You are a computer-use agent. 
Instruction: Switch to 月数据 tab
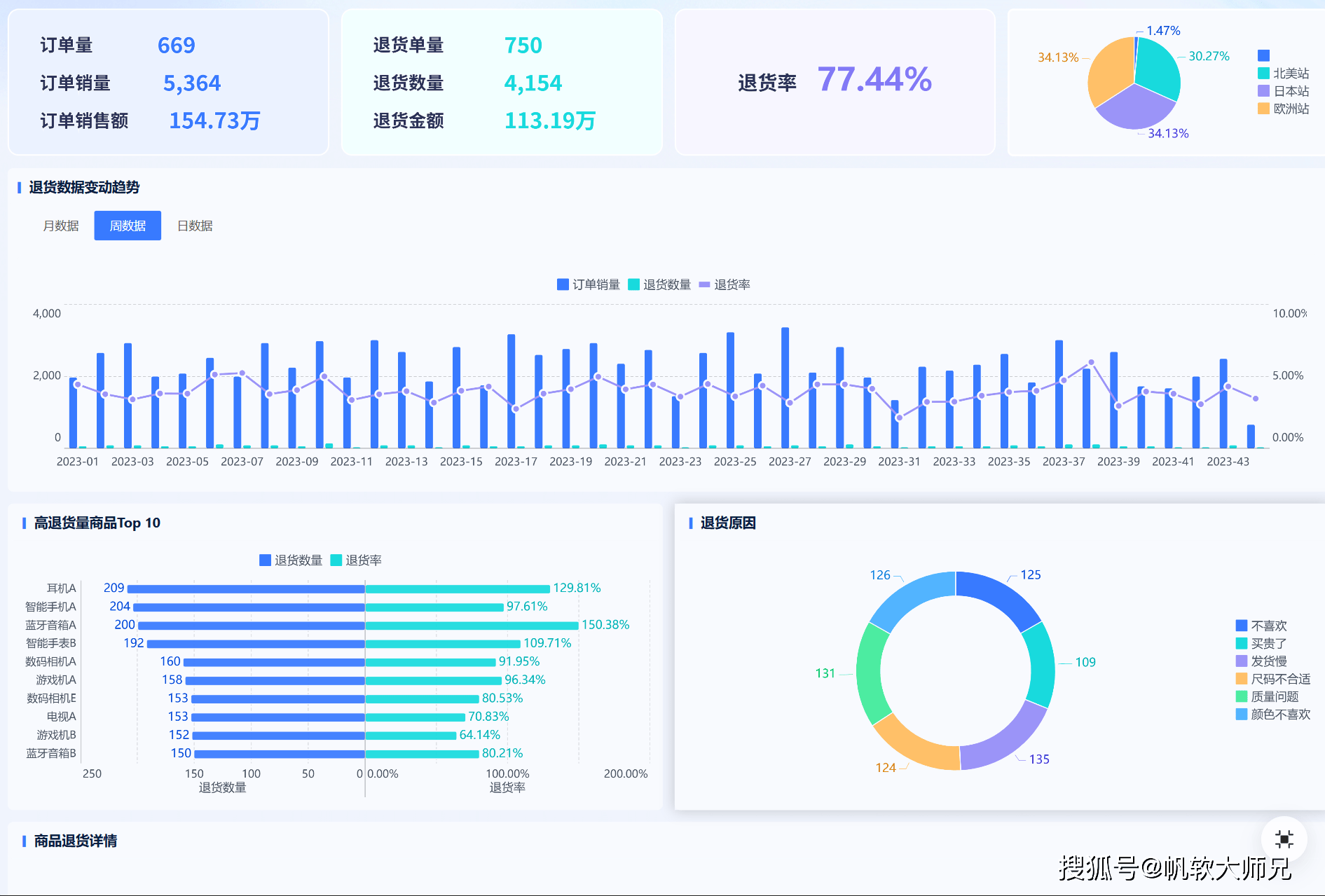(x=61, y=226)
